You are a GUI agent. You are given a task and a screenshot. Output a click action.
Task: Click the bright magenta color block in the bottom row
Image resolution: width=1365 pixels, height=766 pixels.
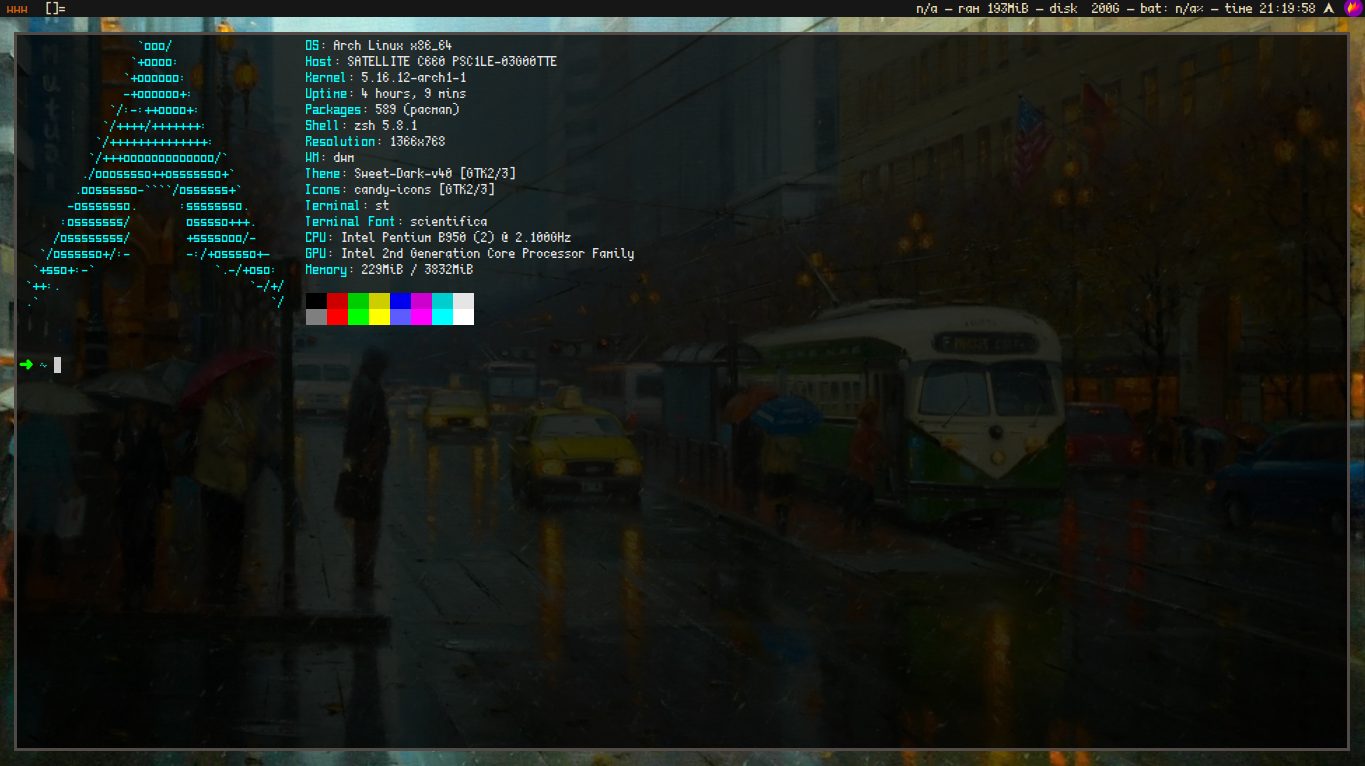pos(421,317)
